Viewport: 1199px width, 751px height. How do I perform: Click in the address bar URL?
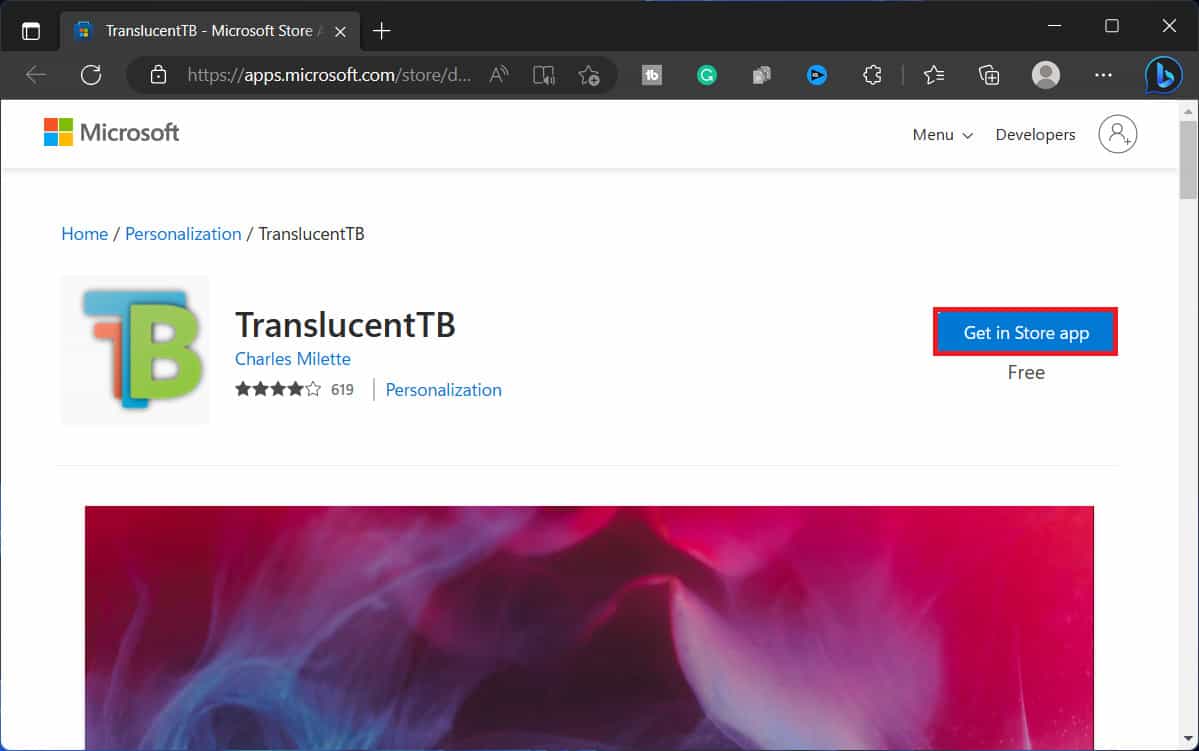pos(329,75)
